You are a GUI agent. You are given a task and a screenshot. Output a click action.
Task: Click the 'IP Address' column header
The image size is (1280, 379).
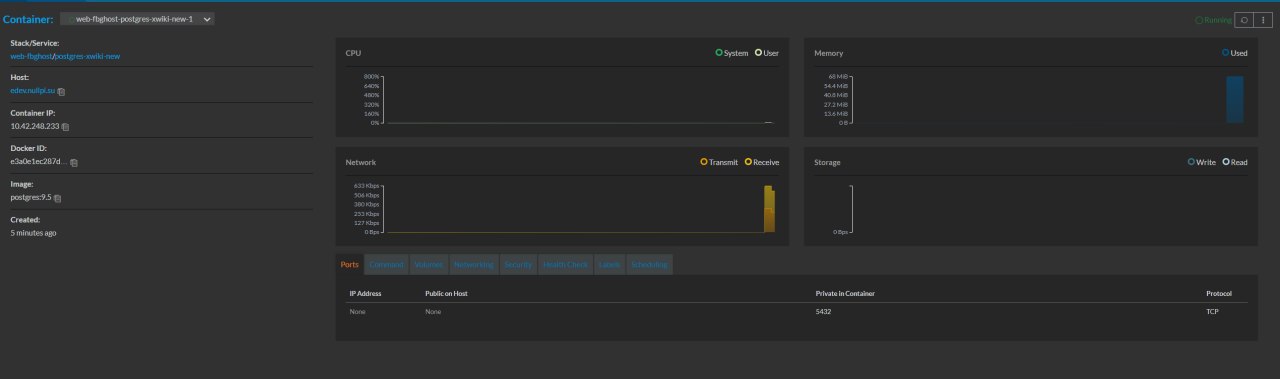pyautogui.click(x=365, y=293)
